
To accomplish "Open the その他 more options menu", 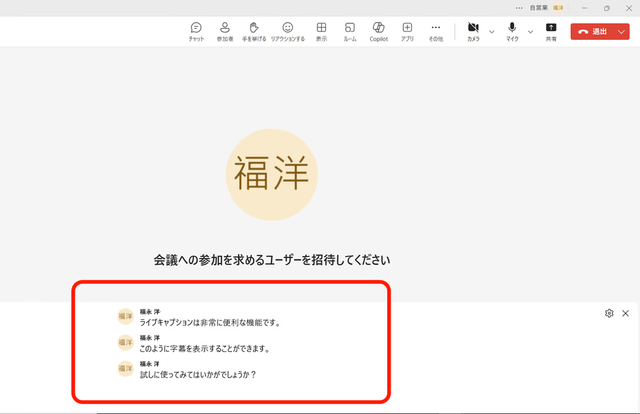I will [436, 31].
